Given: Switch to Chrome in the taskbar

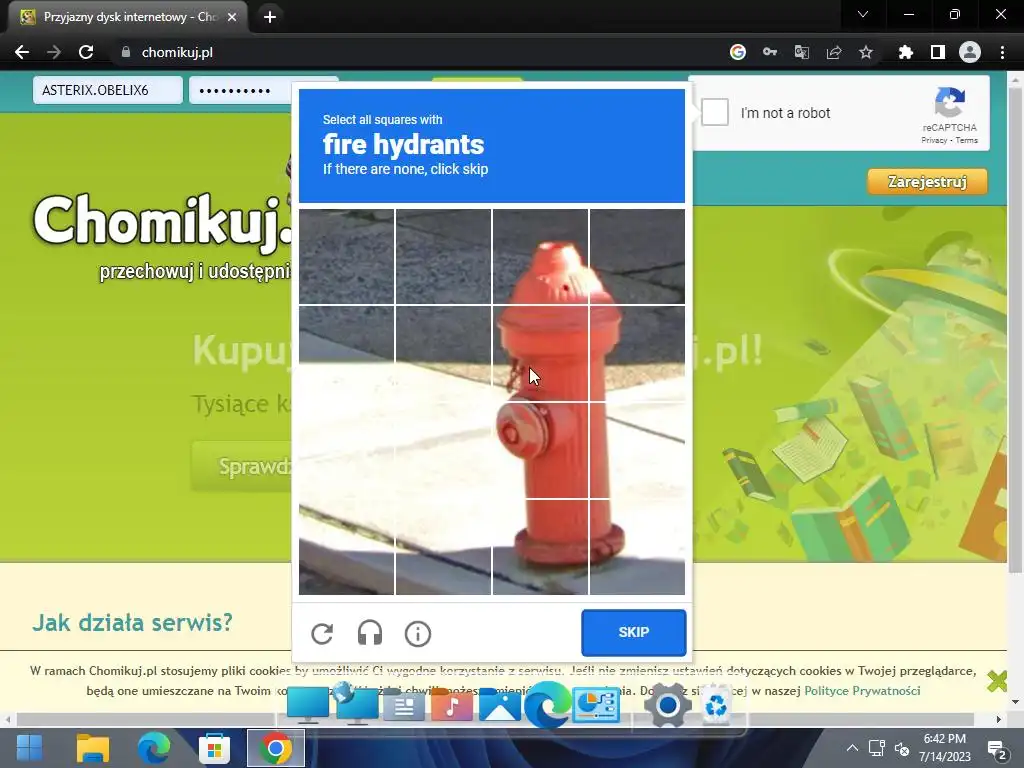Looking at the screenshot, I should [x=275, y=748].
